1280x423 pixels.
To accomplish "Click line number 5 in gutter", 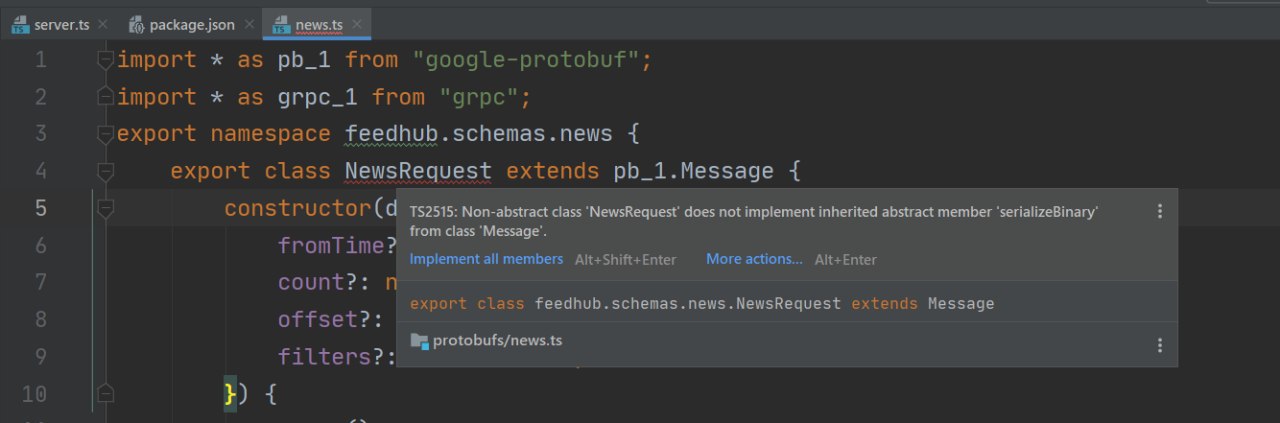I will click(40, 208).
